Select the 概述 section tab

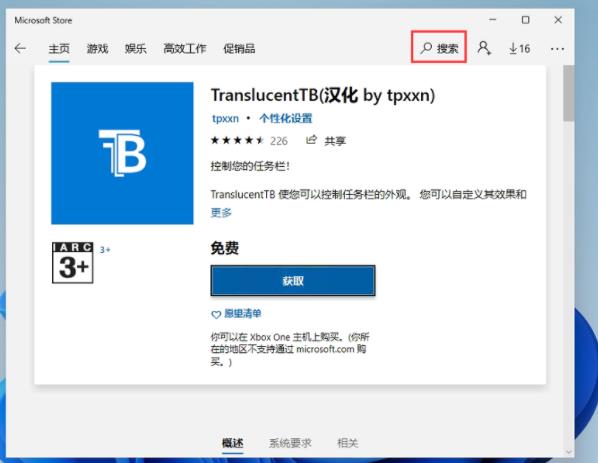pos(232,443)
